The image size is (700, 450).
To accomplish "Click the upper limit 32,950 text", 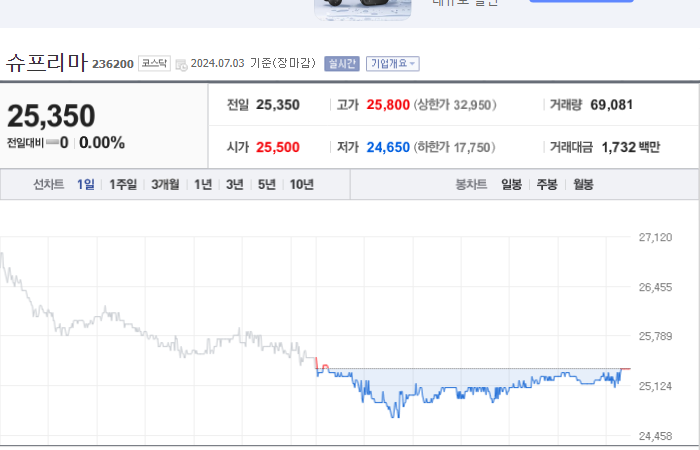I will pyautogui.click(x=455, y=105).
